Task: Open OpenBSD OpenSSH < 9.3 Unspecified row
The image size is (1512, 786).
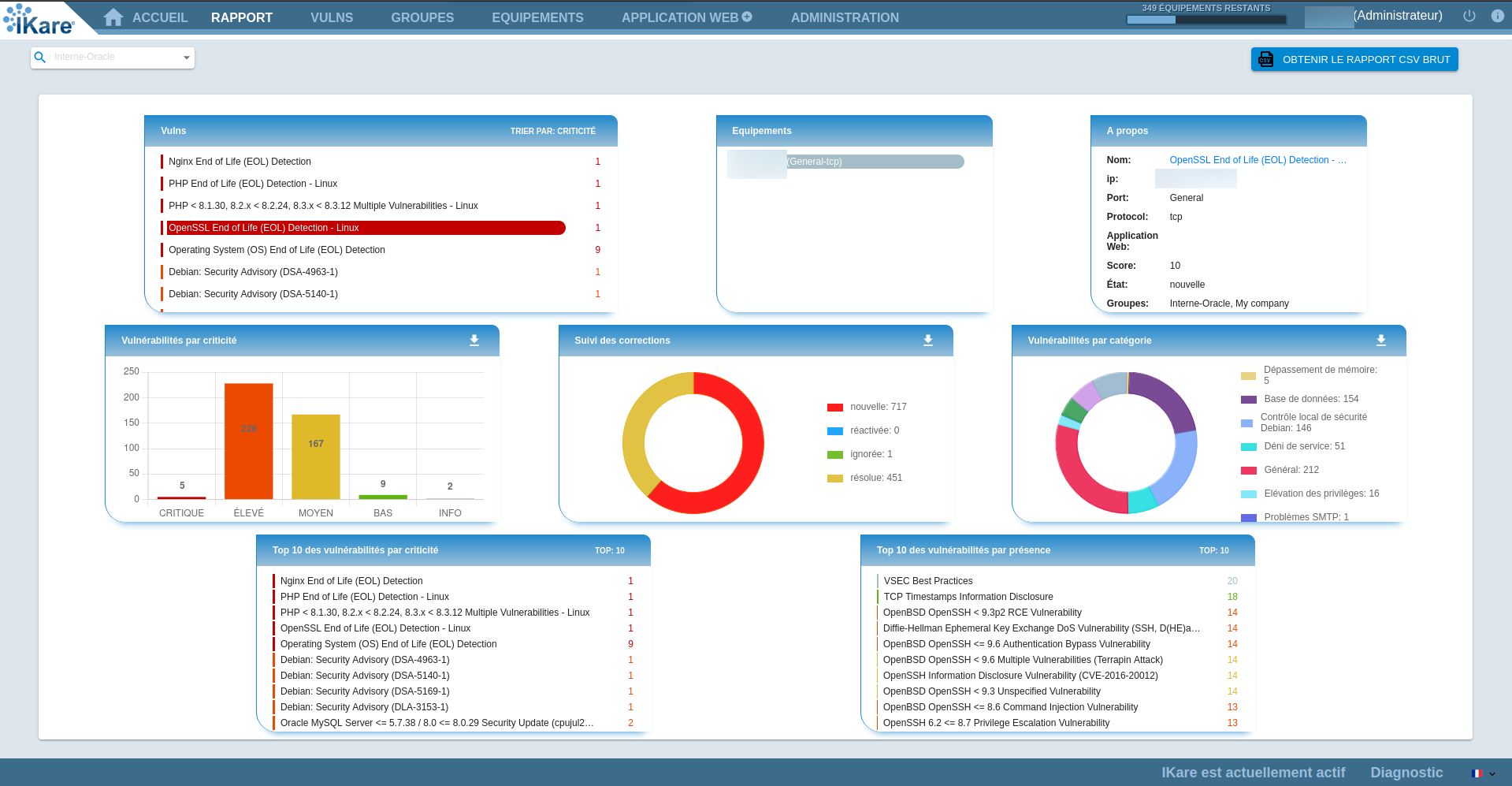Action: [x=1057, y=691]
